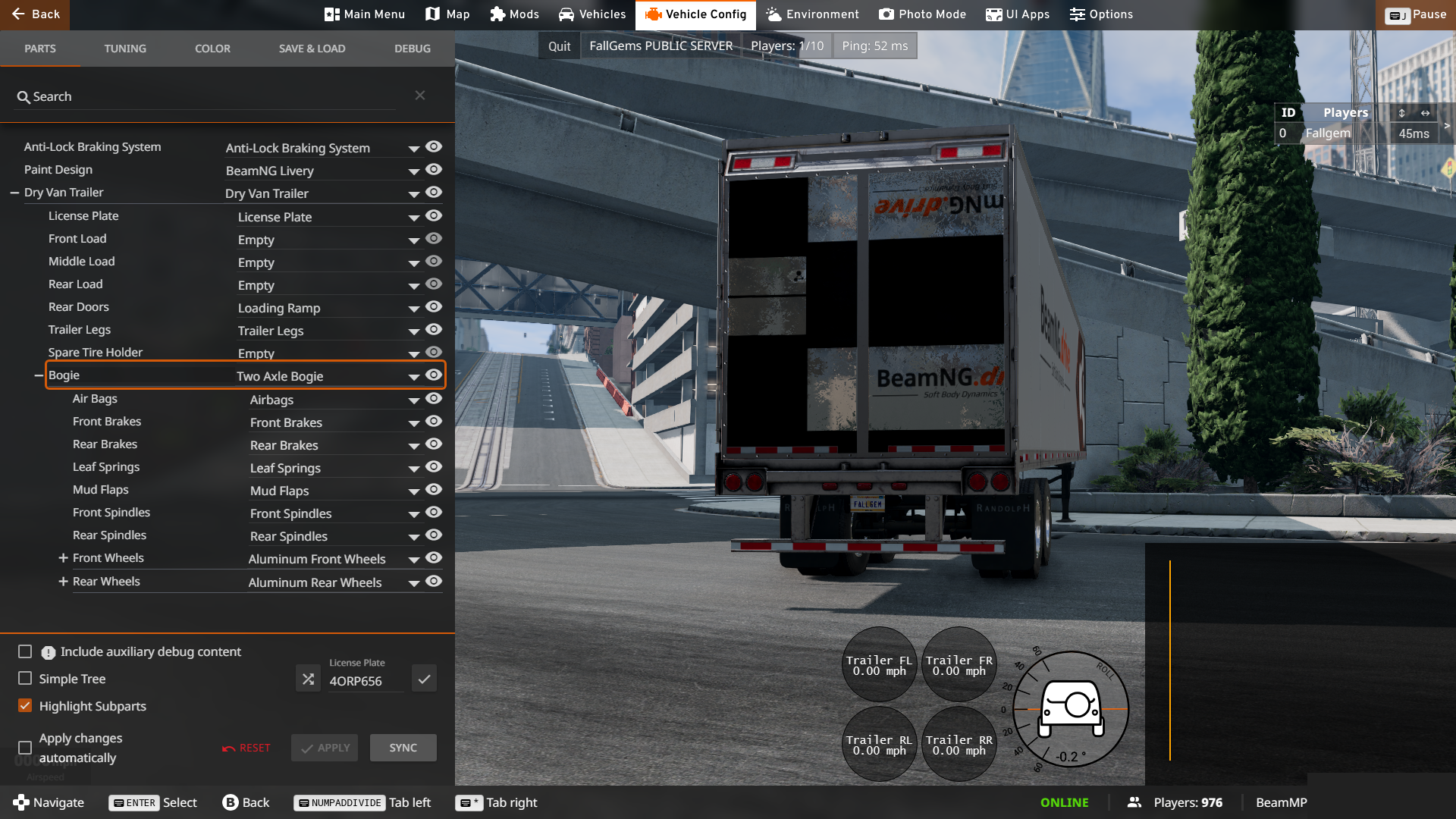Enable Include auxiliary debug content

pyautogui.click(x=25, y=651)
